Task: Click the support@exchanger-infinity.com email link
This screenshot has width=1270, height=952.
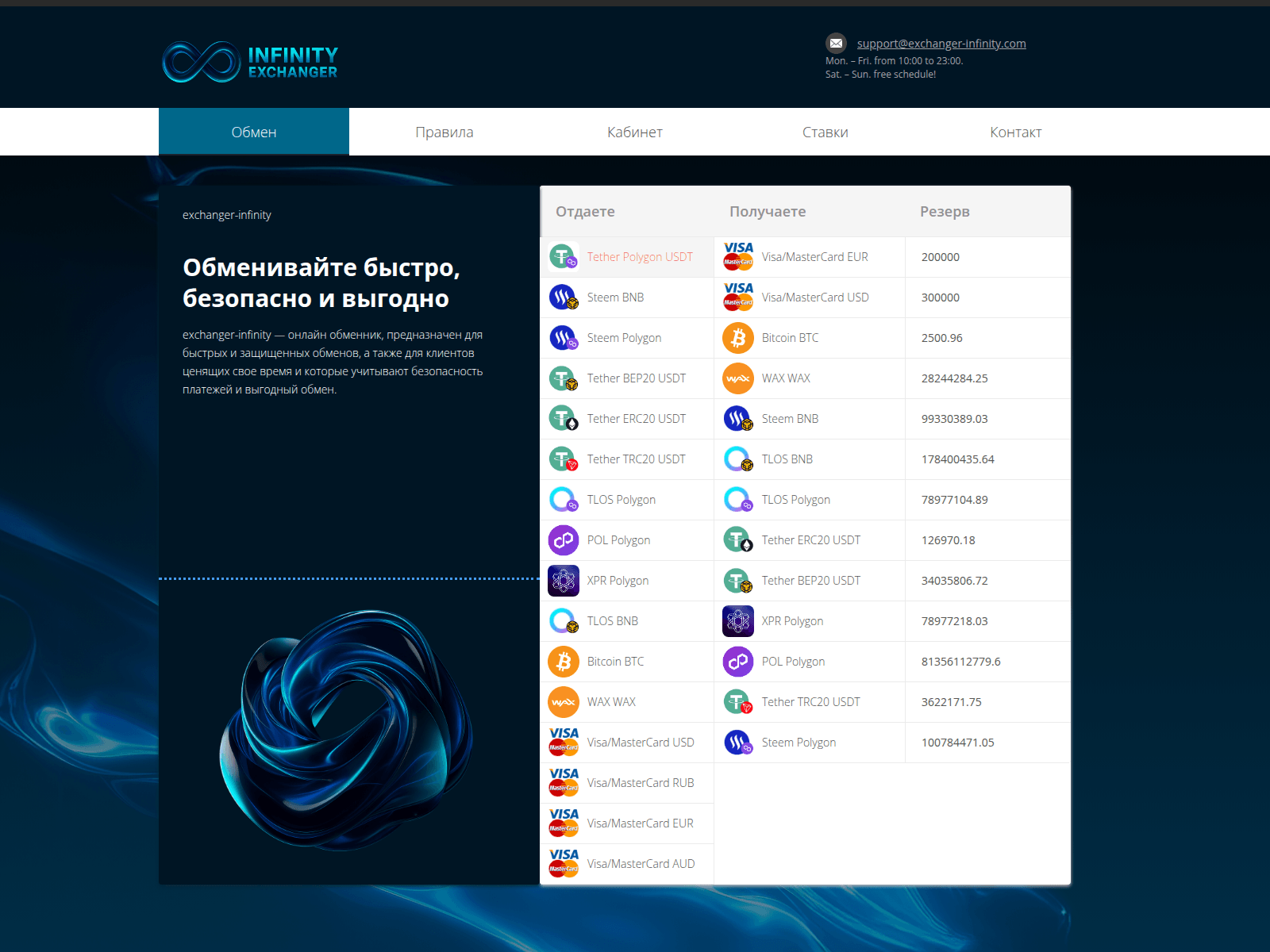Action: tap(941, 44)
